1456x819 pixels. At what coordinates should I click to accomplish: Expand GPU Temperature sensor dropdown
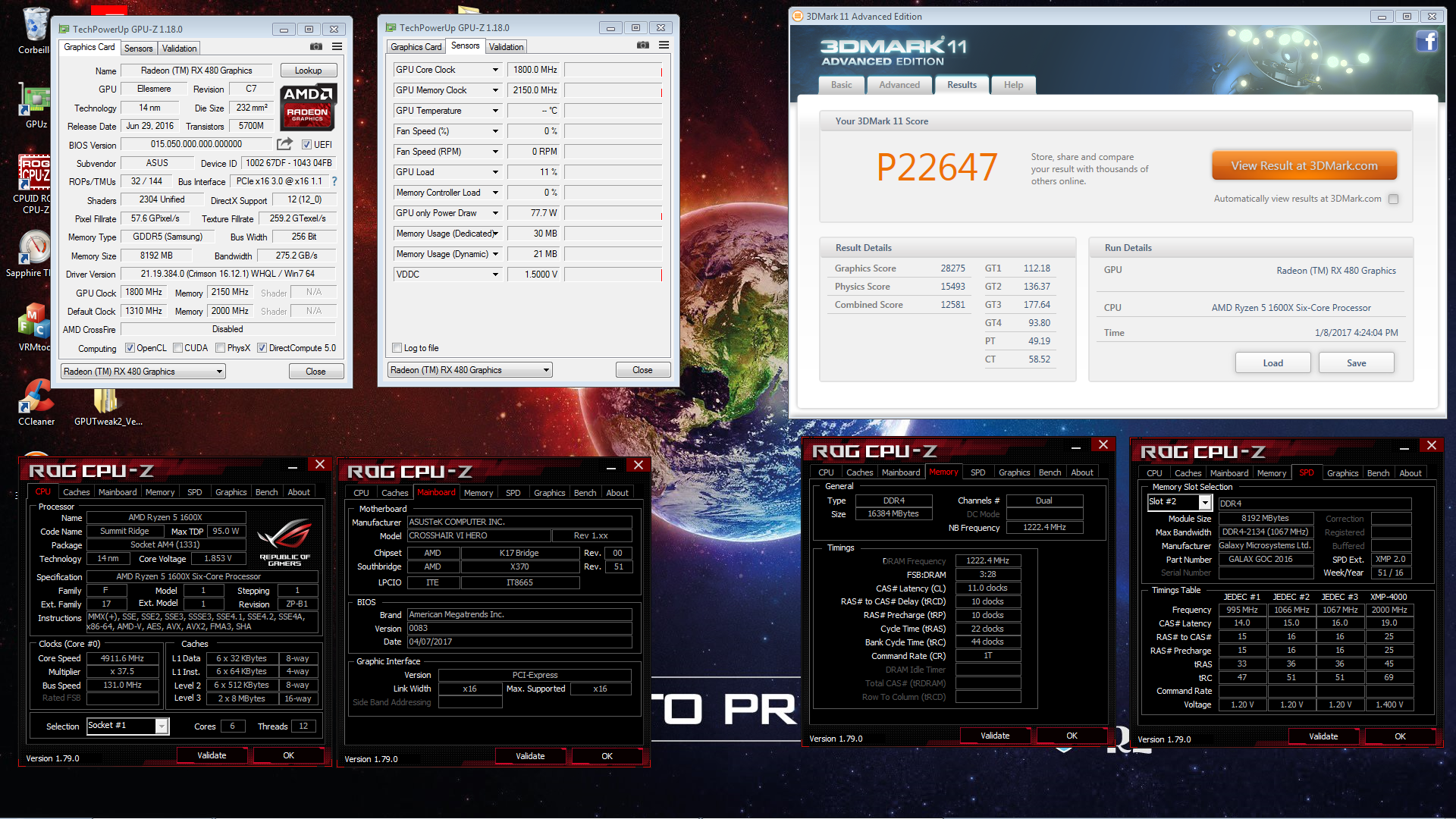[x=495, y=111]
